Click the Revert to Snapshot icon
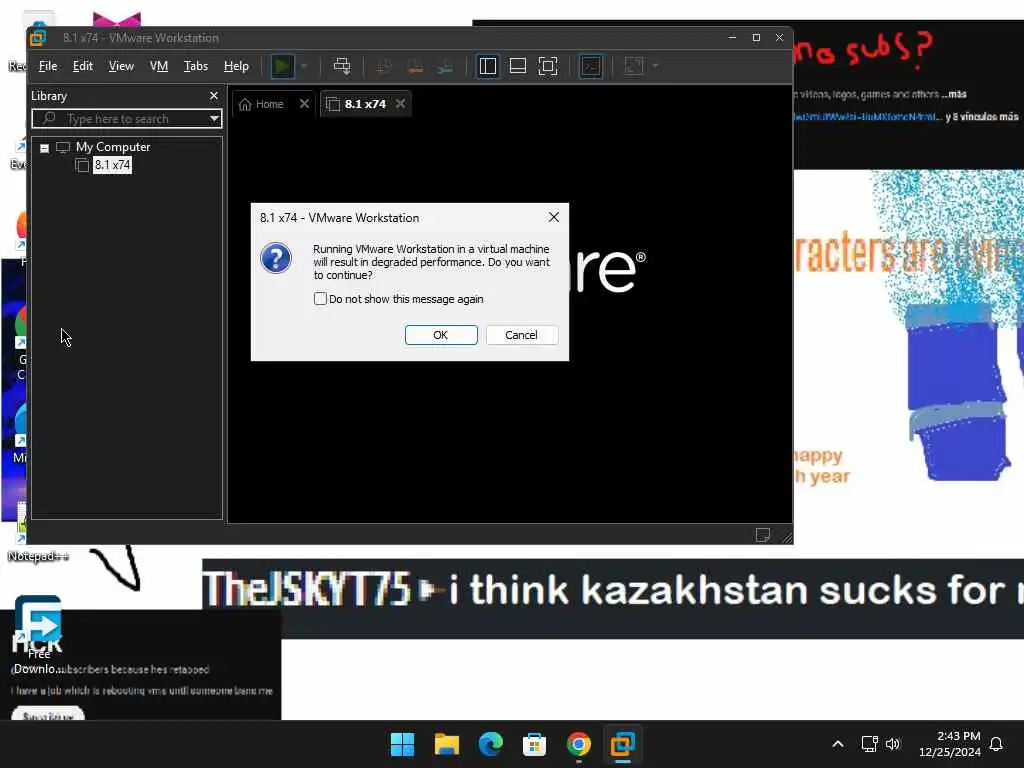This screenshot has width=1024, height=768. (x=415, y=66)
